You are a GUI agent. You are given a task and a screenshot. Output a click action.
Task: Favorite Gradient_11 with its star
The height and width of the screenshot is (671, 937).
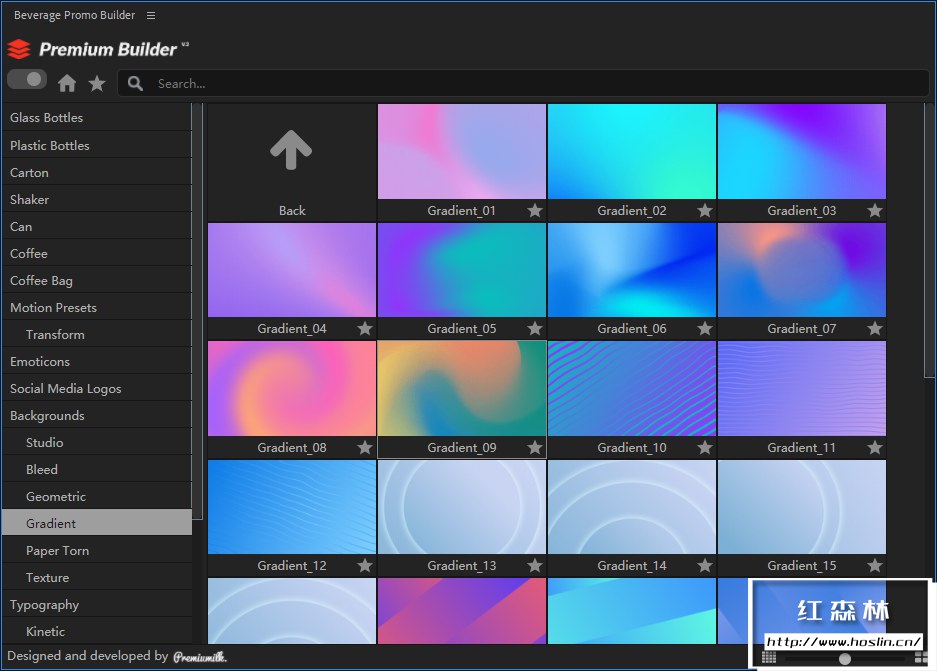pos(875,448)
